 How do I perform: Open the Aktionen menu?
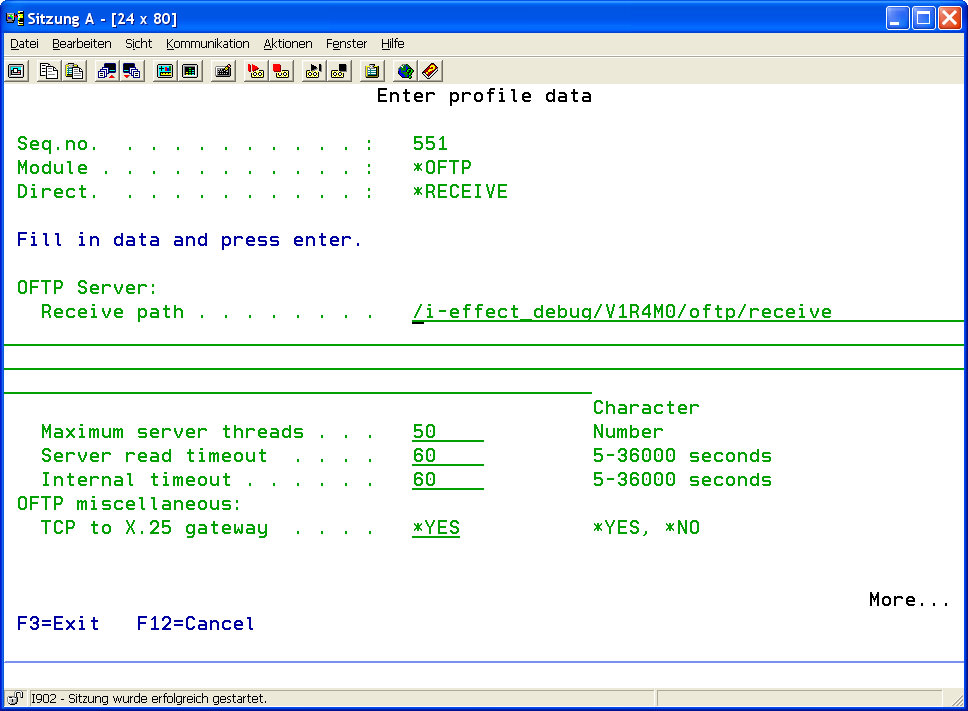tap(288, 44)
